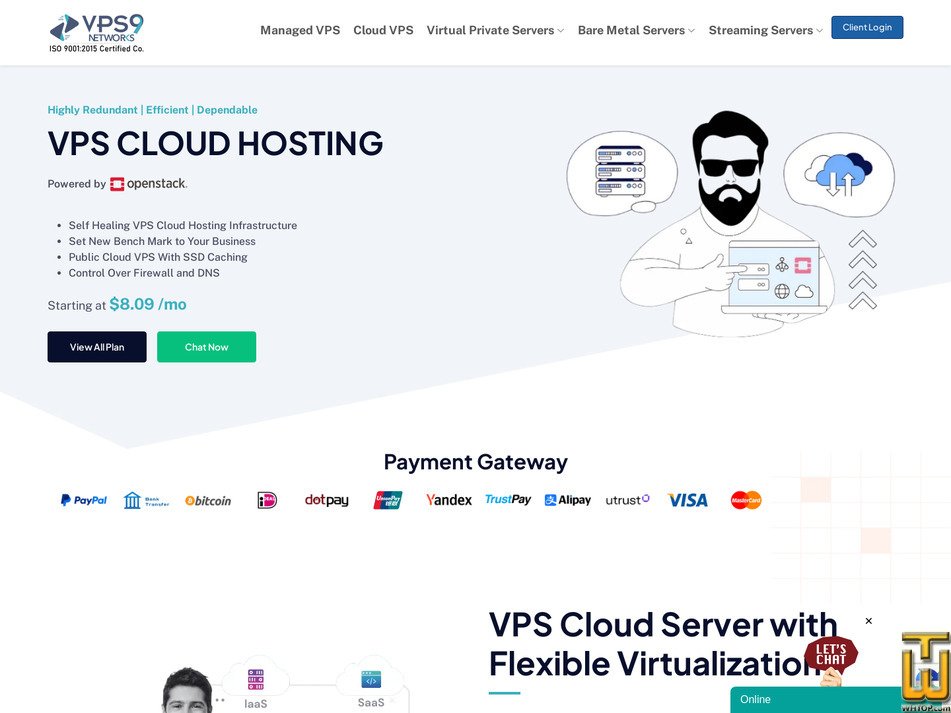Click the VISA payment logo

coord(688,500)
